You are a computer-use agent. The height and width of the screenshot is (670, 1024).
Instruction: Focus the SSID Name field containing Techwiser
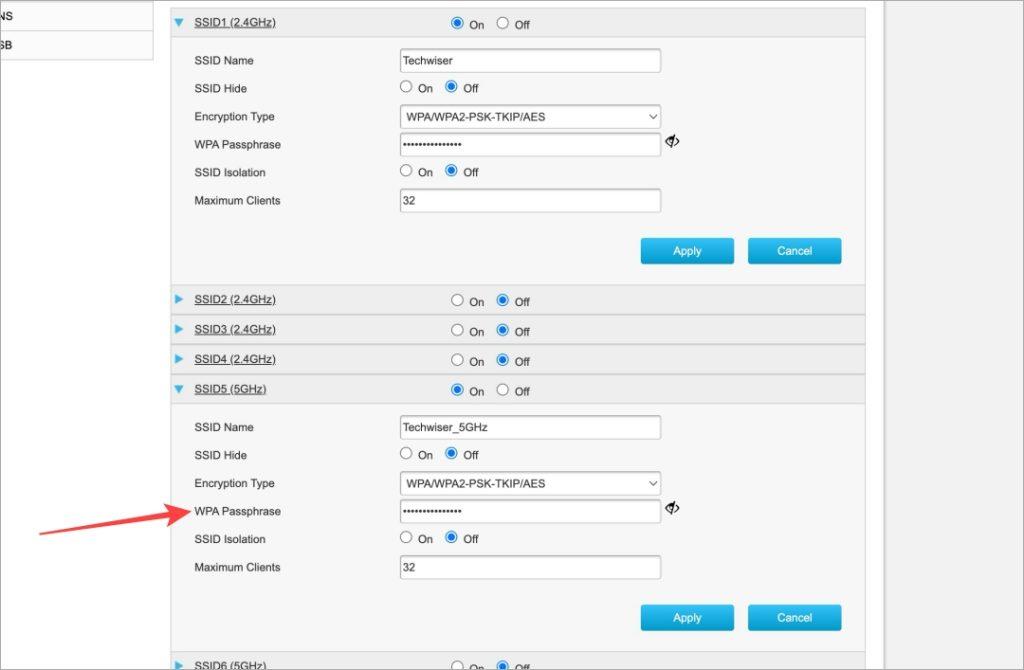tap(530, 61)
